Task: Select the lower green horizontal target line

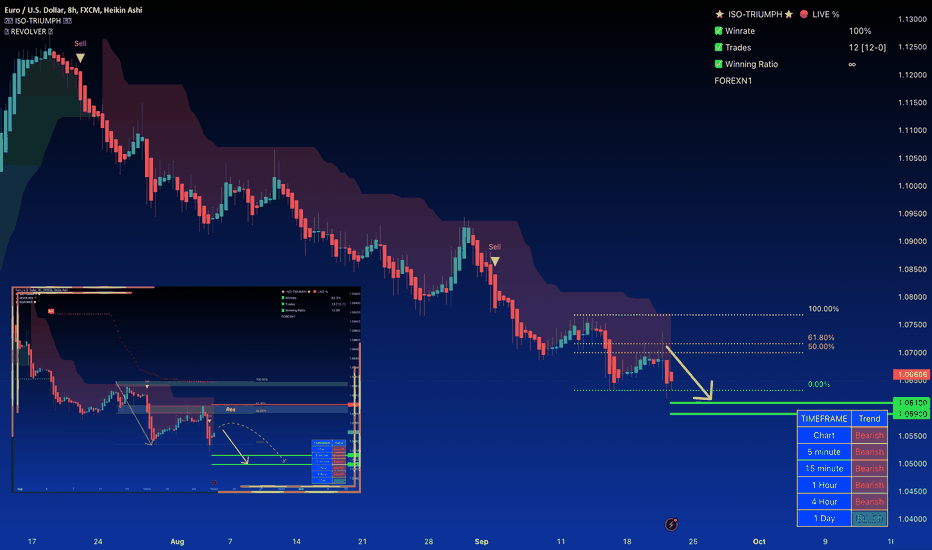Action: pos(781,413)
